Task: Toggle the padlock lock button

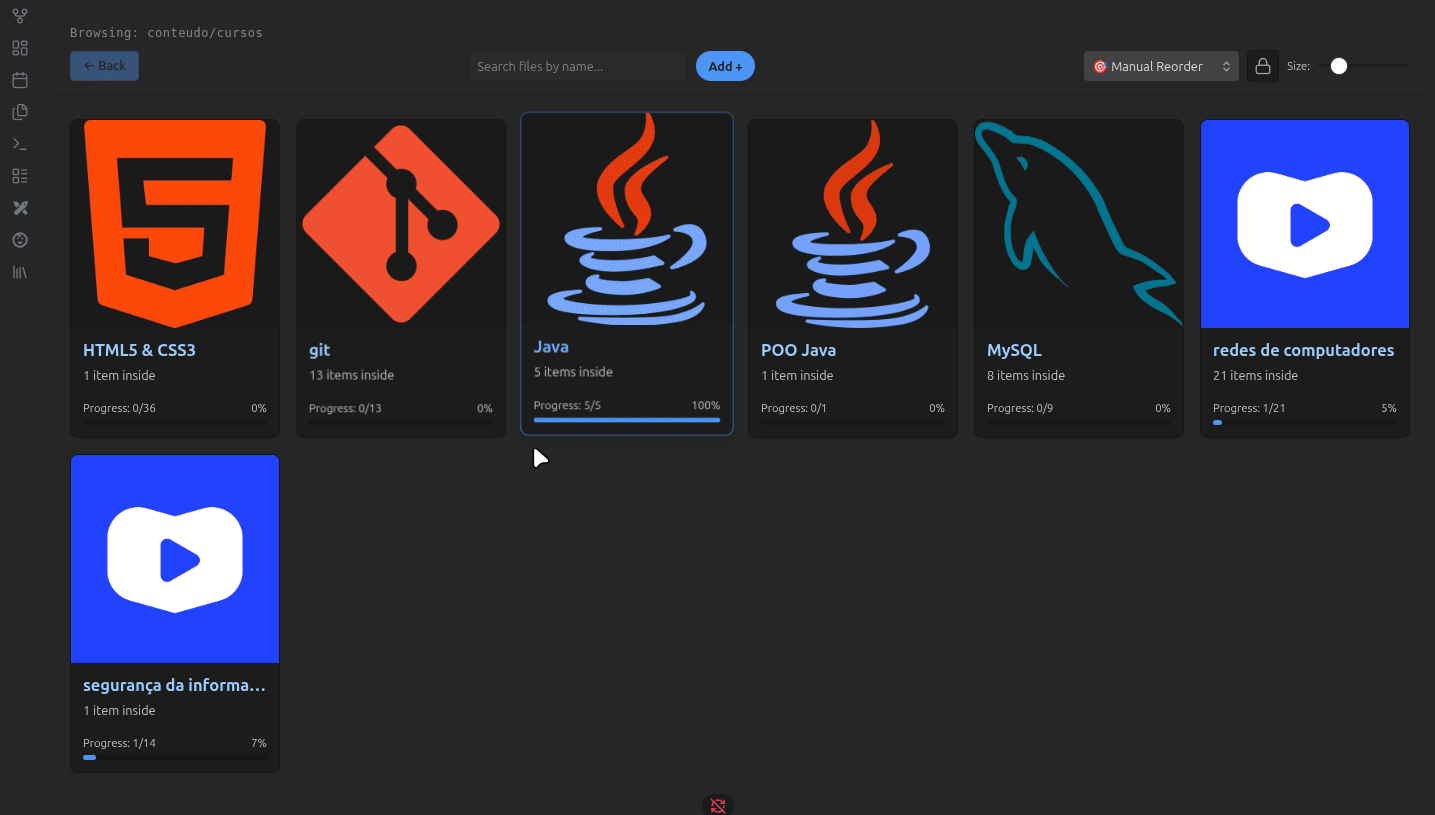Action: coord(1263,66)
